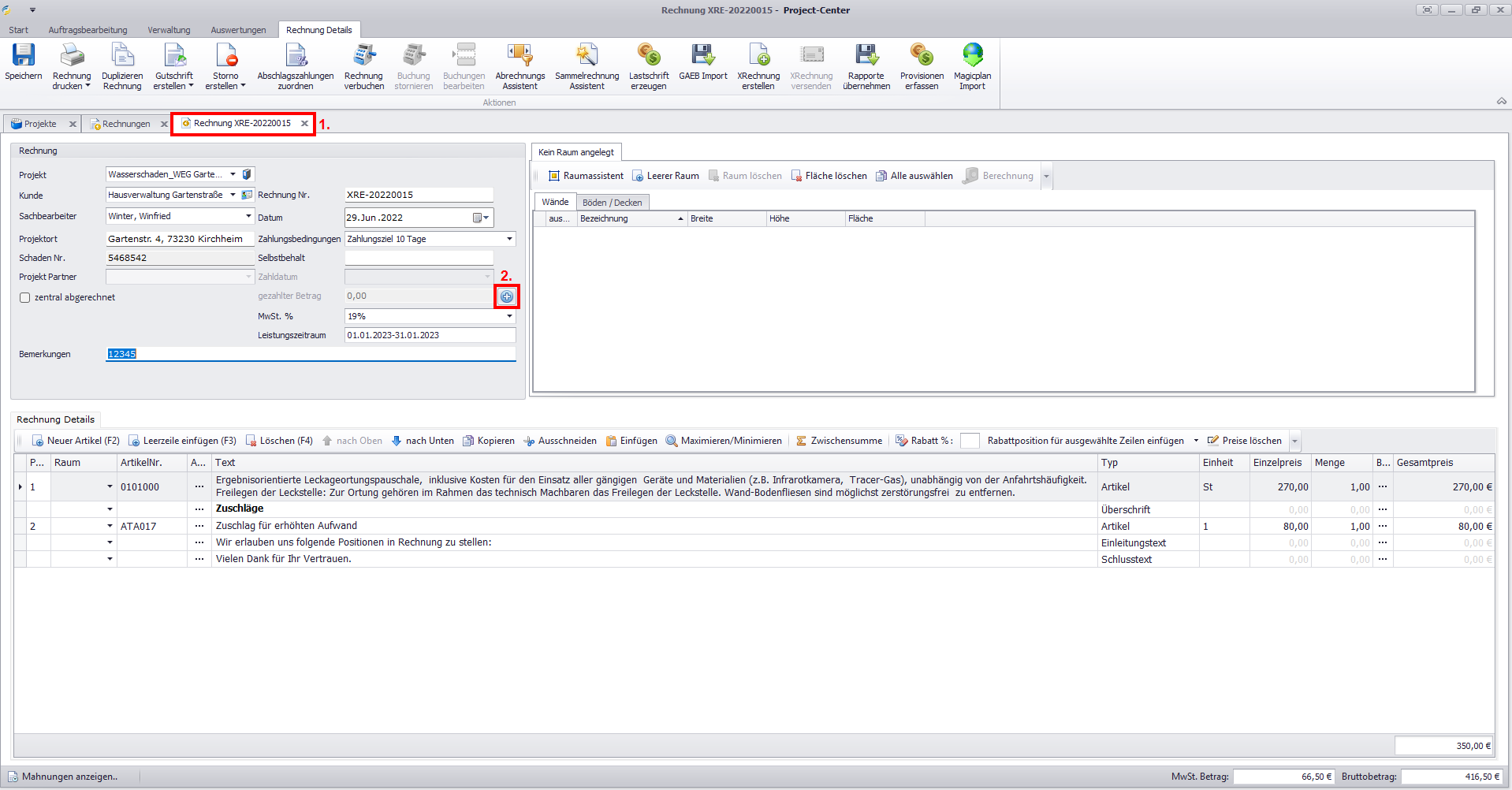Click Rapporte übernehmen icon
This screenshot has width=1512, height=790.
866,55
